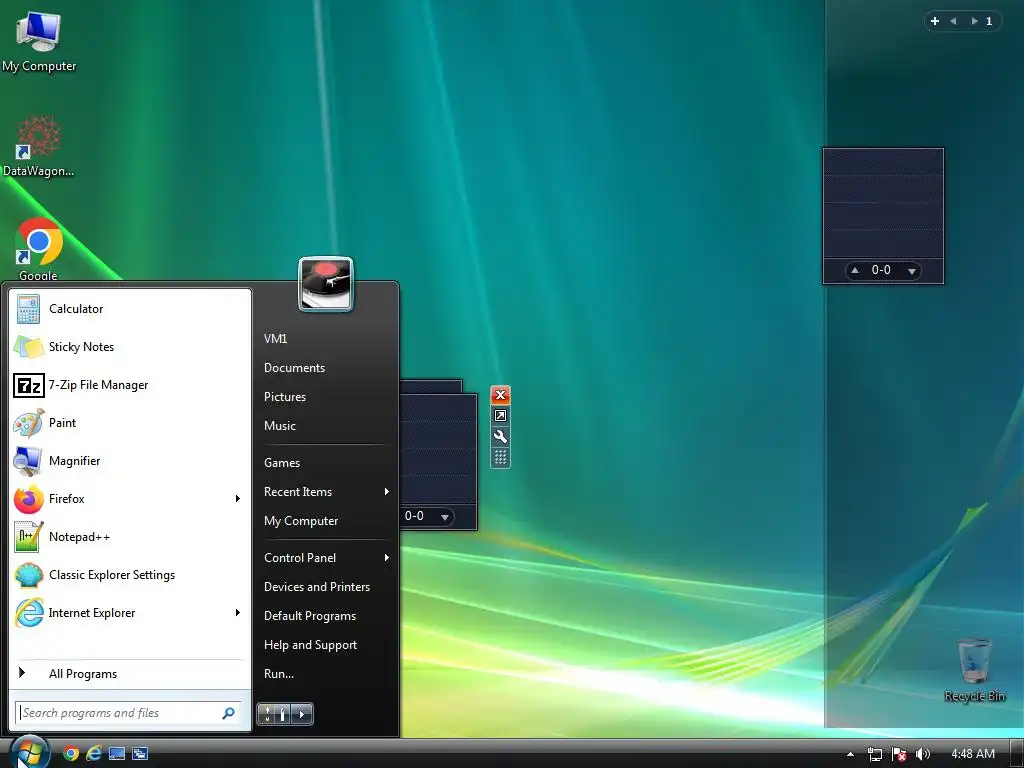Open Action Center flag tray icon
1024x768 pixels.
899,754
